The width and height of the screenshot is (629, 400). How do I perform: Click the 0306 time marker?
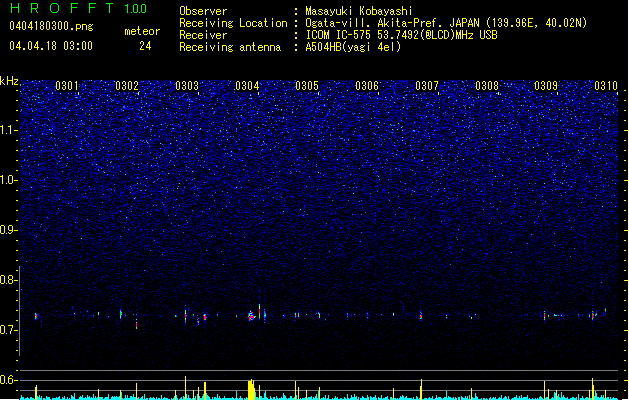tap(367, 86)
